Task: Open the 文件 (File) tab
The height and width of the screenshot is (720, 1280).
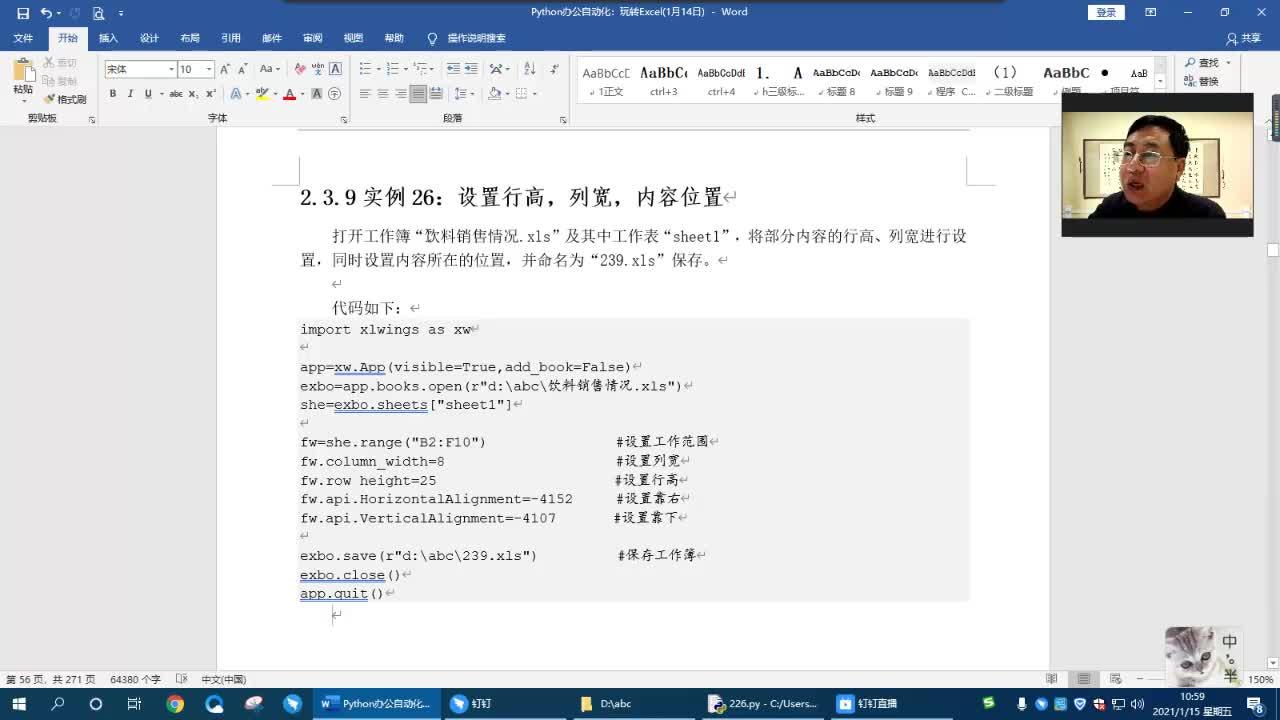Action: point(23,38)
